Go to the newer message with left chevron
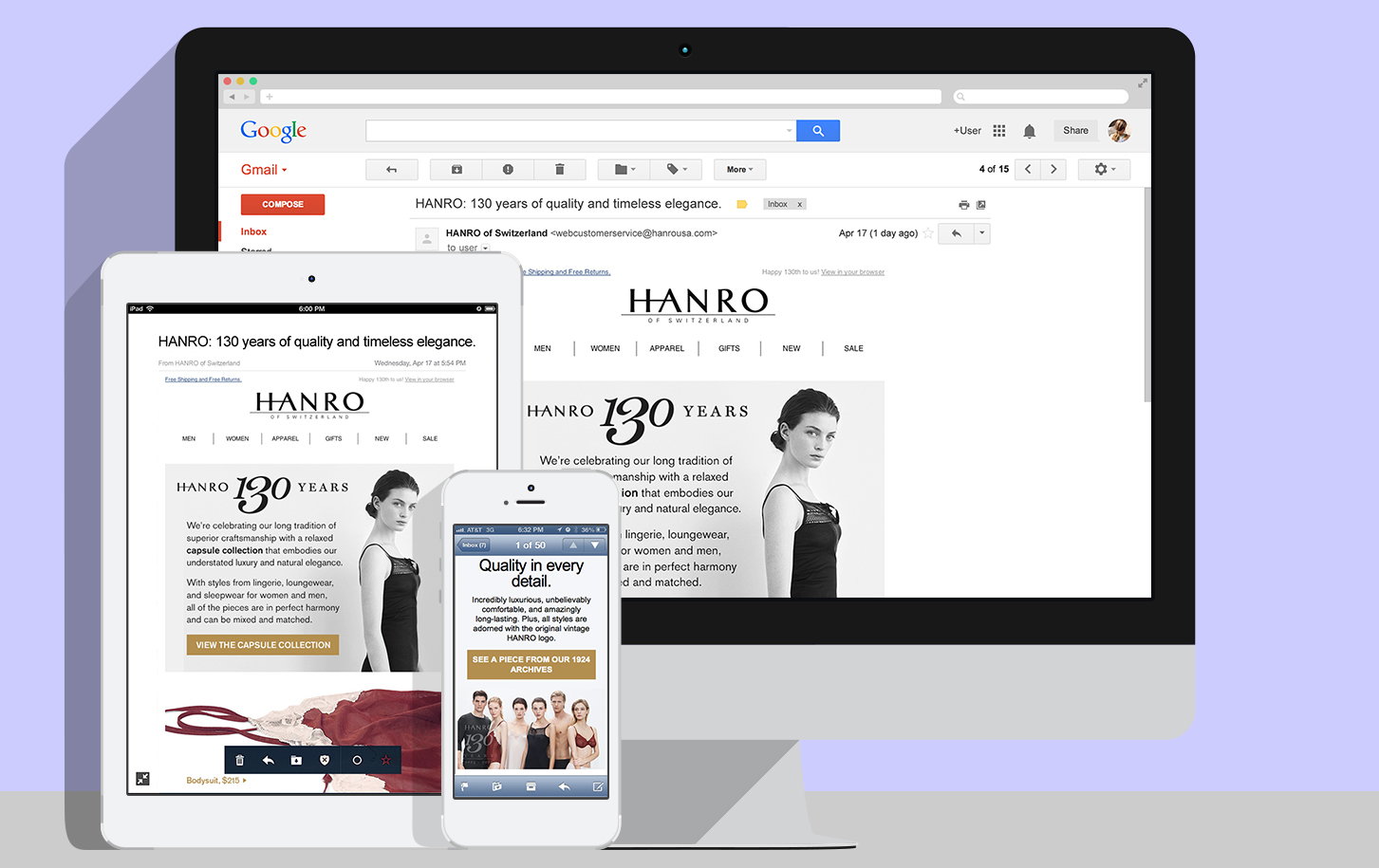 (1028, 170)
